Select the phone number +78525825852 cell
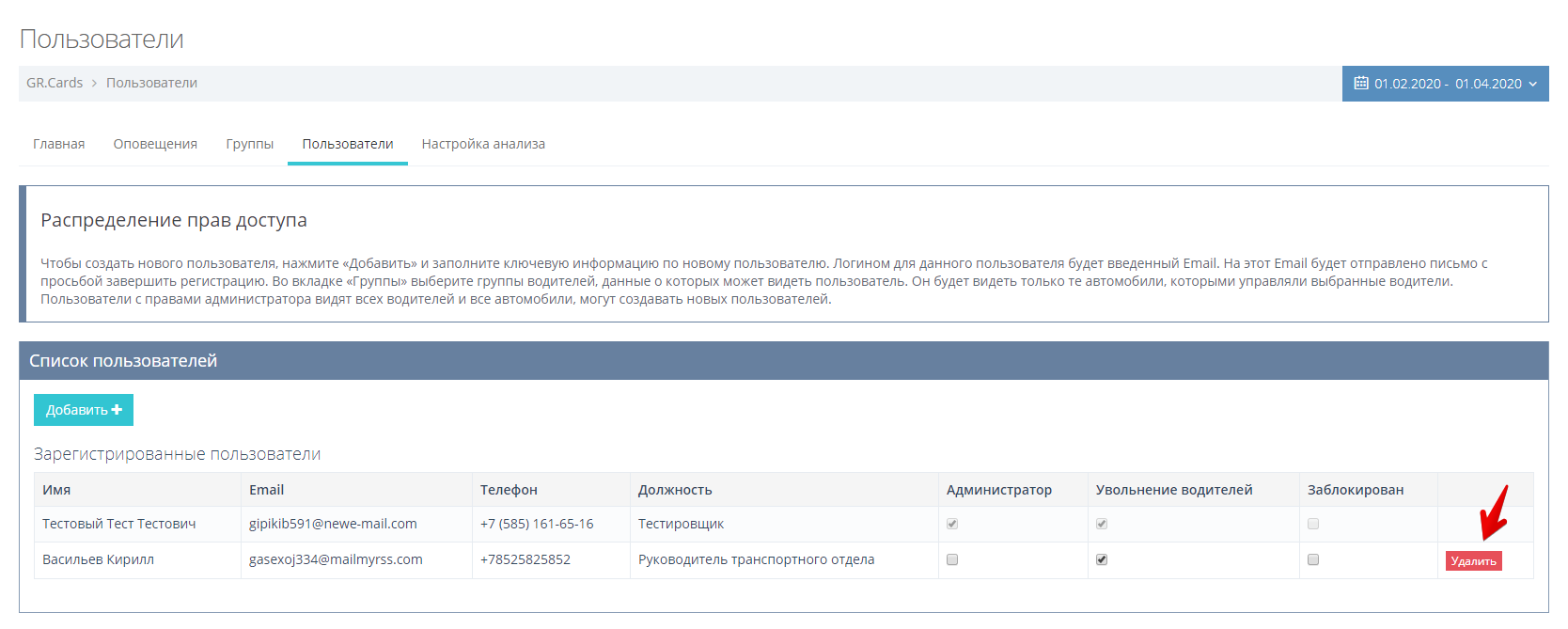This screenshot has width=1568, height=629. pyautogui.click(x=525, y=559)
